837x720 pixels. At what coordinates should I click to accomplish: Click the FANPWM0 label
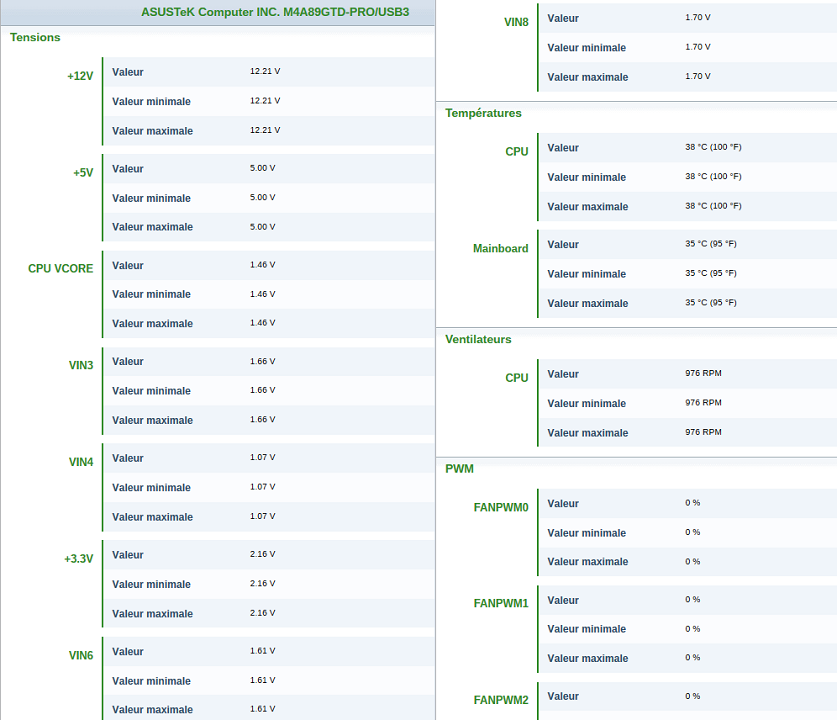click(x=501, y=507)
